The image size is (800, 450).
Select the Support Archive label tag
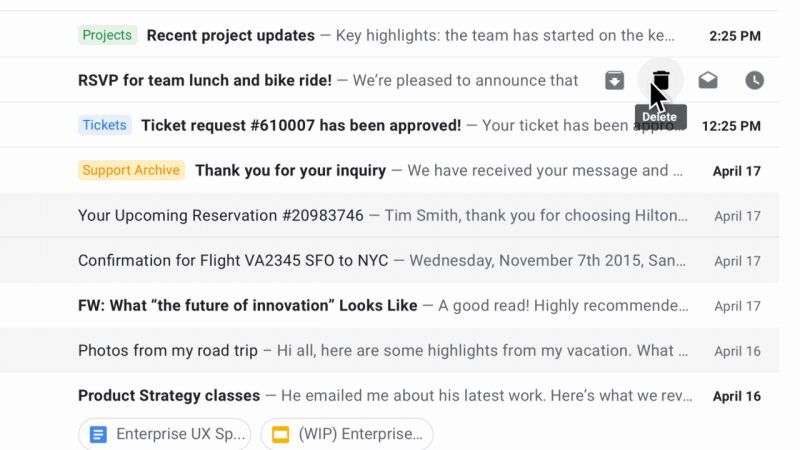131,170
